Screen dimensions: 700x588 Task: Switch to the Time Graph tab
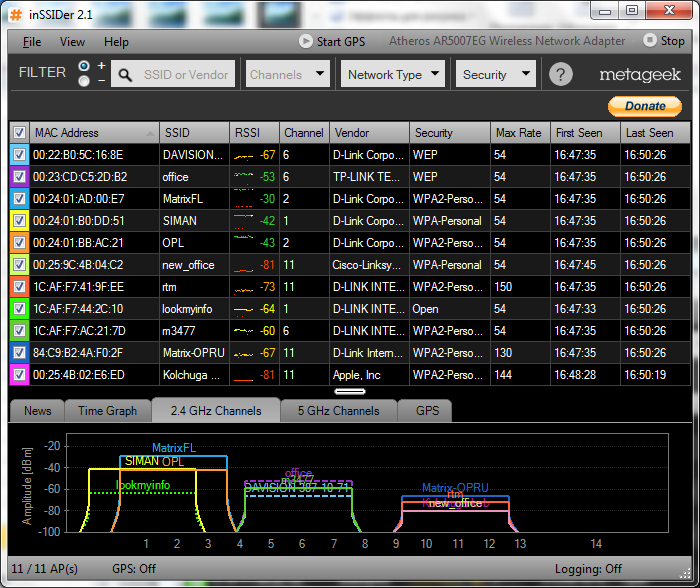coord(108,411)
